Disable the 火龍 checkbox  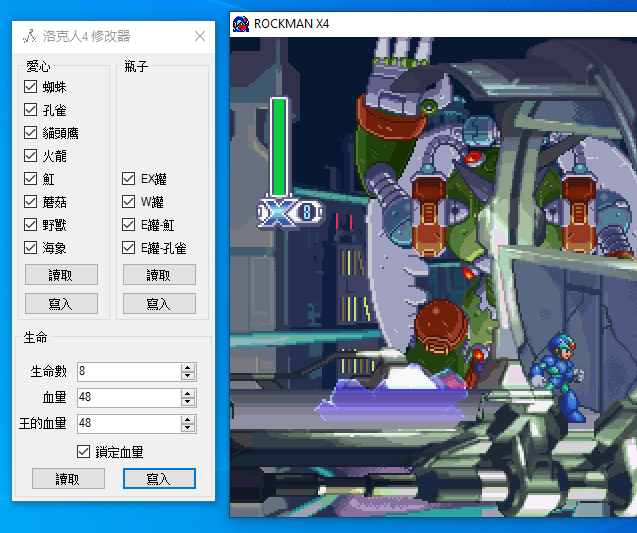pos(30,156)
